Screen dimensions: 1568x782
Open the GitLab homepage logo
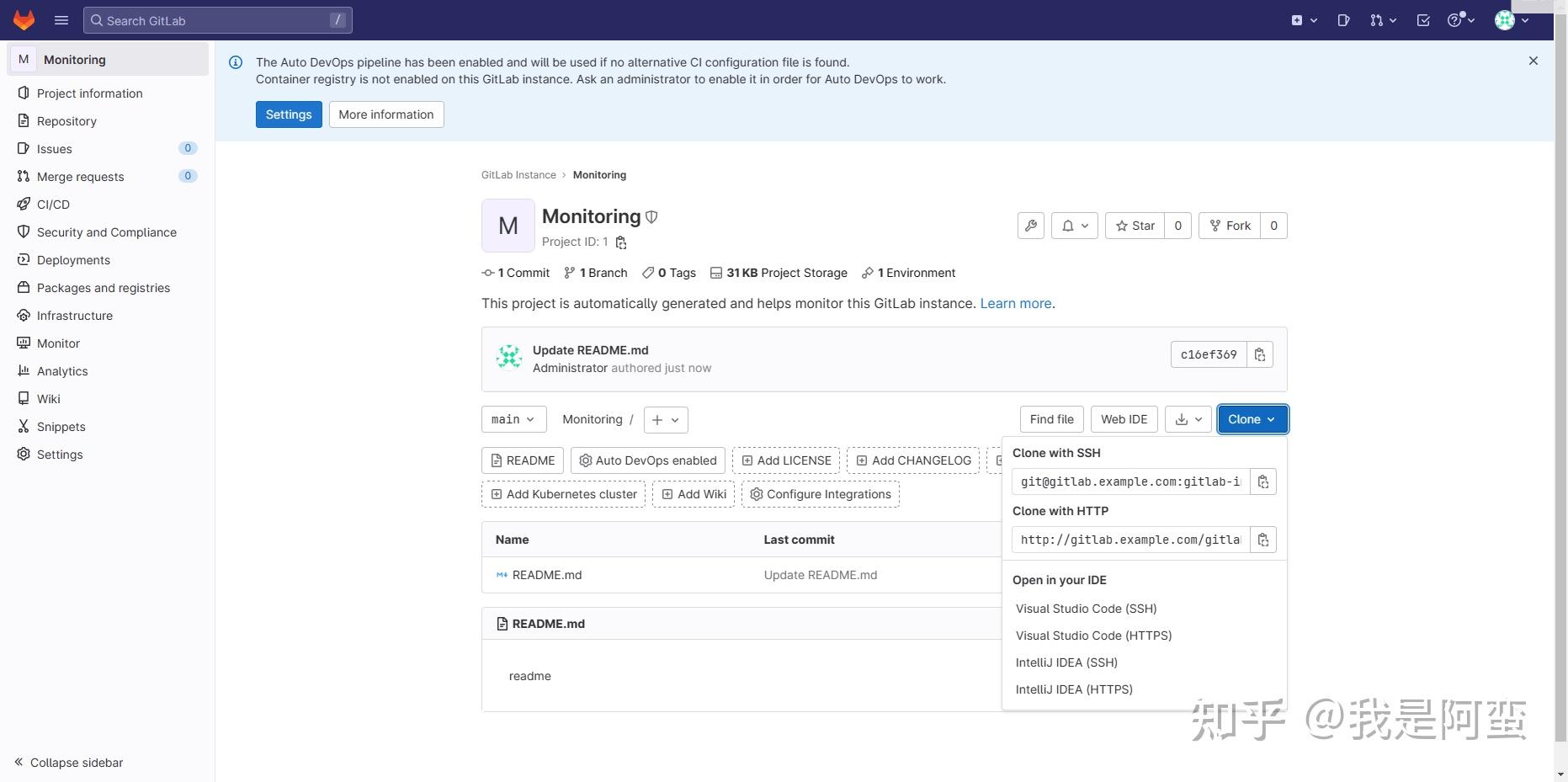[x=24, y=19]
